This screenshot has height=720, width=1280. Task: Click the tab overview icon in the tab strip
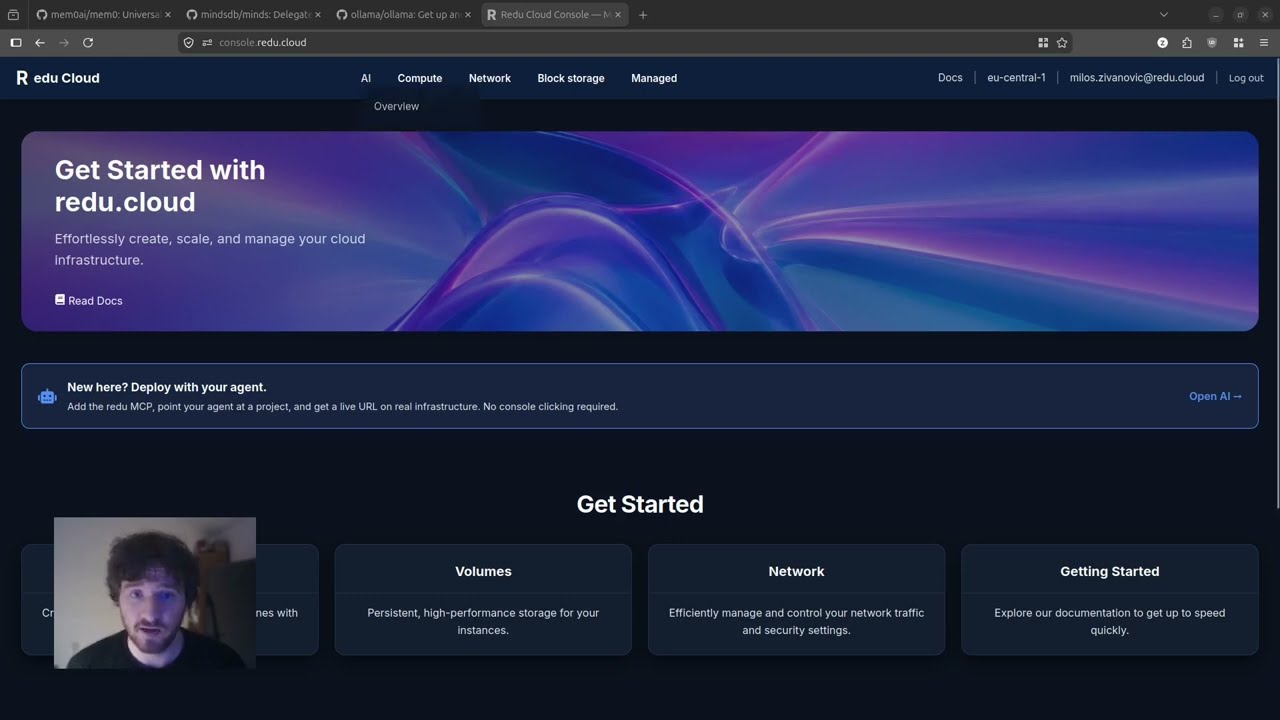(13, 15)
